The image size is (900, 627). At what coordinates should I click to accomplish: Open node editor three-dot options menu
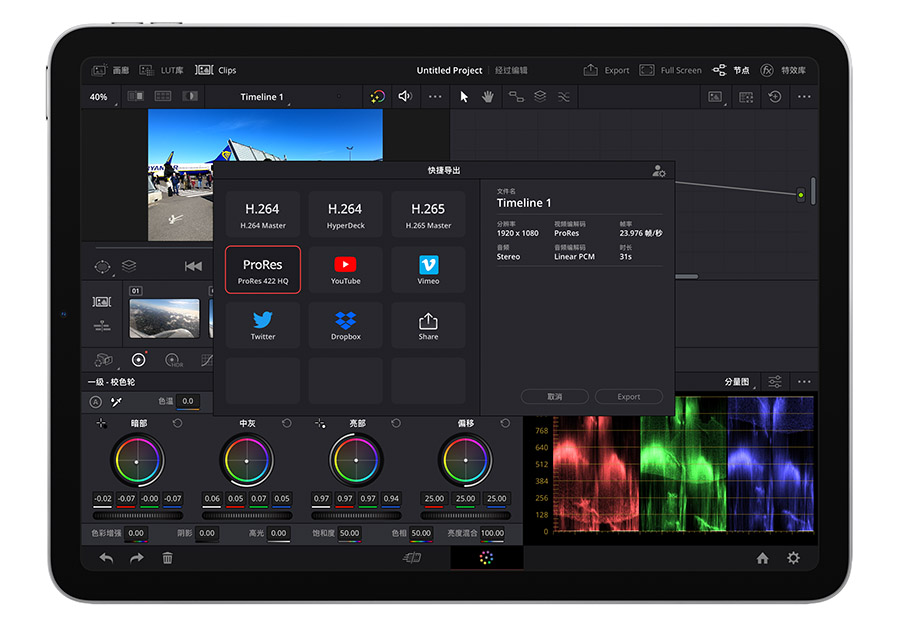pos(804,96)
